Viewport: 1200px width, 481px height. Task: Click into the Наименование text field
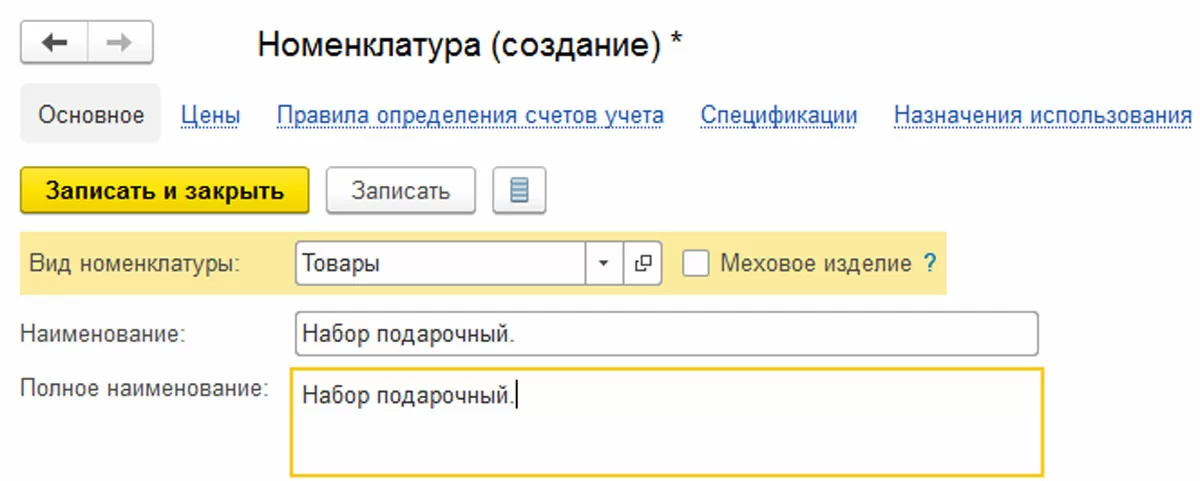[x=666, y=334]
